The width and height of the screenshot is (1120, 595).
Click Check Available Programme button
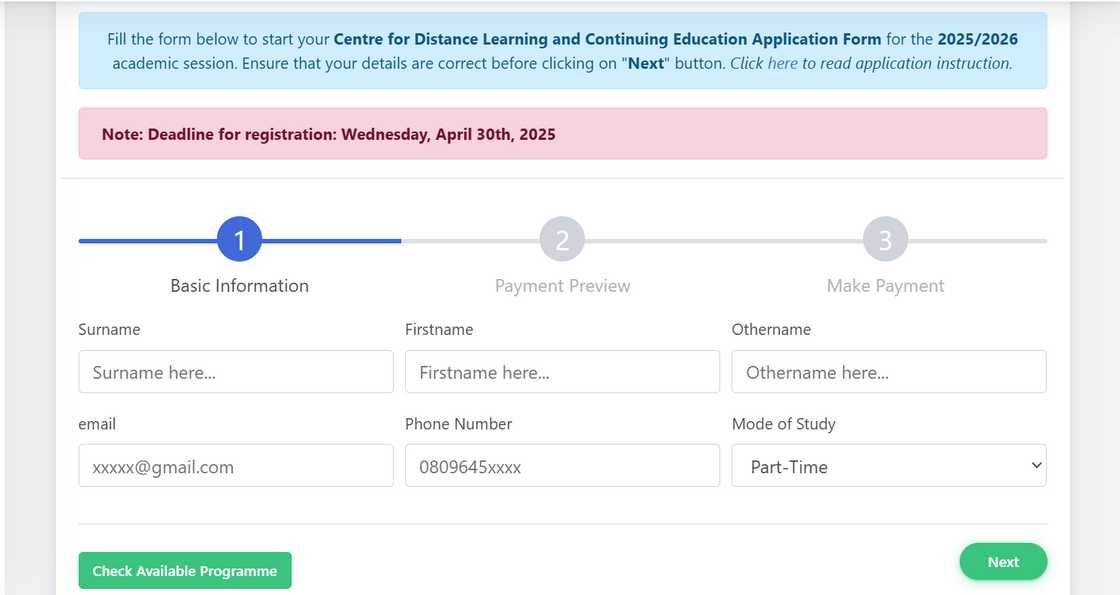point(185,571)
